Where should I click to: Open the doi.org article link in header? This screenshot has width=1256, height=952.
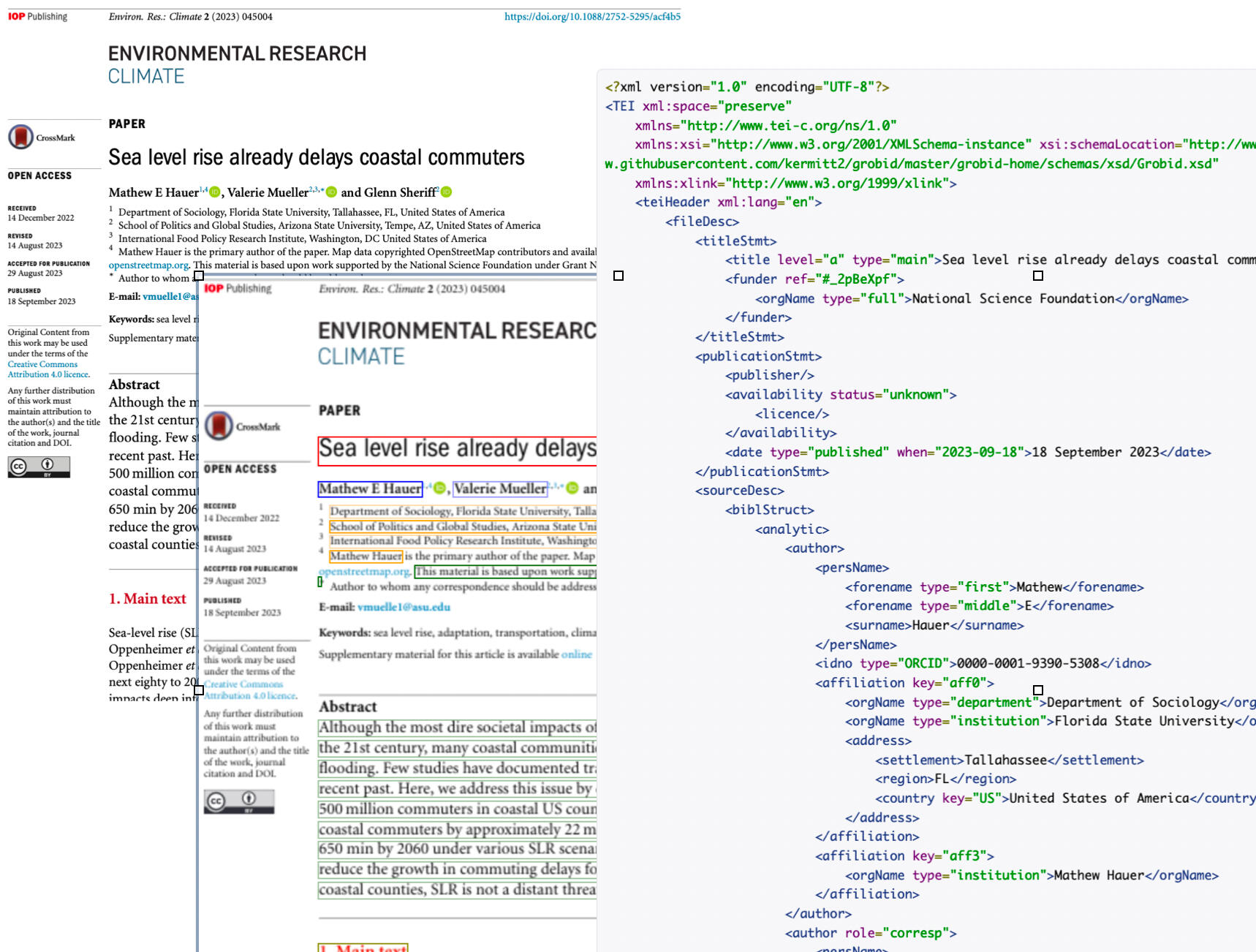click(591, 16)
